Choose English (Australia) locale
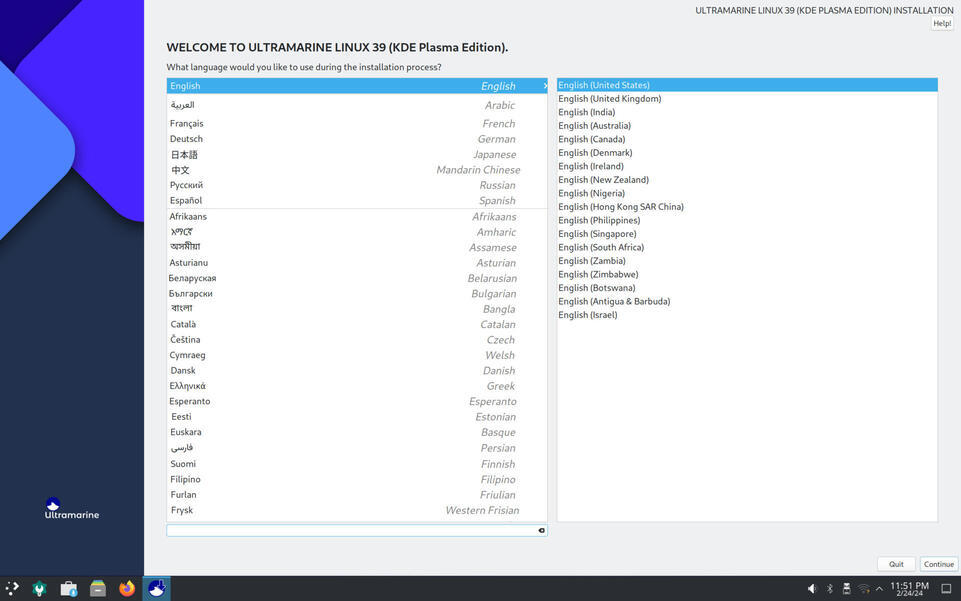 point(747,126)
